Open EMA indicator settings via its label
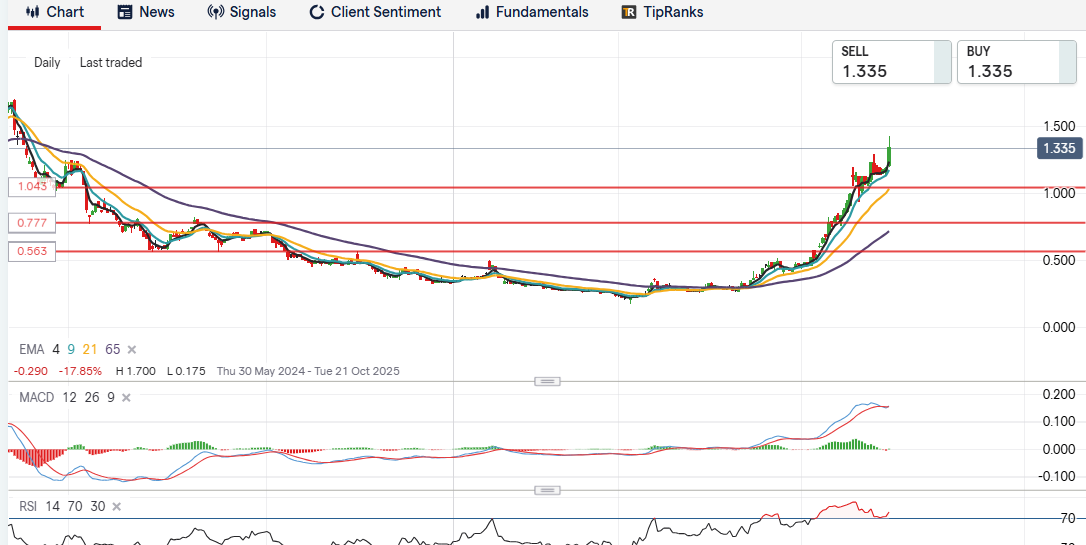The image size is (1086, 545). coord(32,349)
